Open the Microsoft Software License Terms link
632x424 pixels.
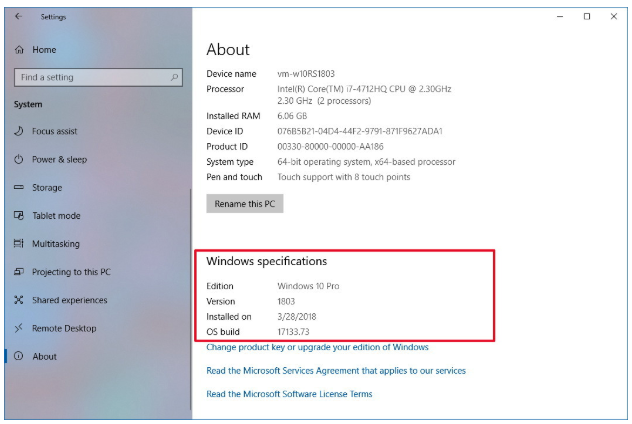coord(289,394)
